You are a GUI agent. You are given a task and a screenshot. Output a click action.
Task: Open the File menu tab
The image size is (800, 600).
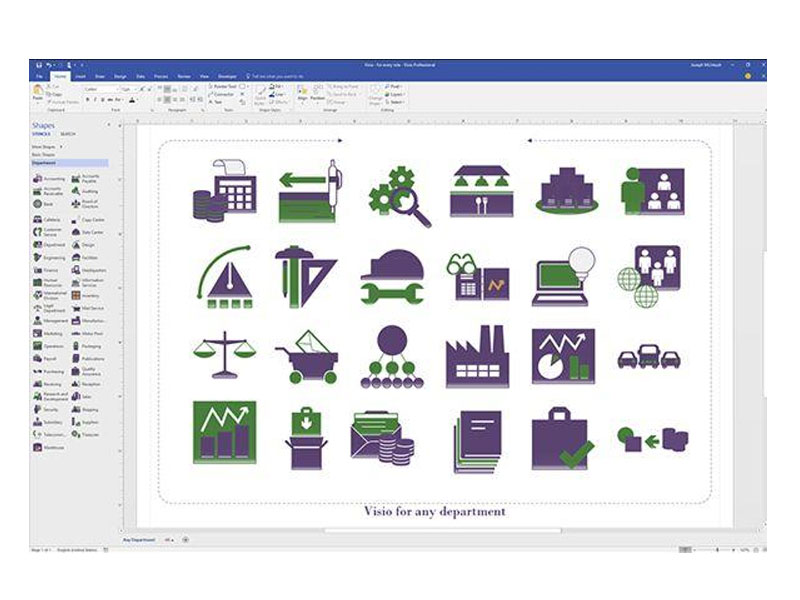pyautogui.click(x=39, y=76)
